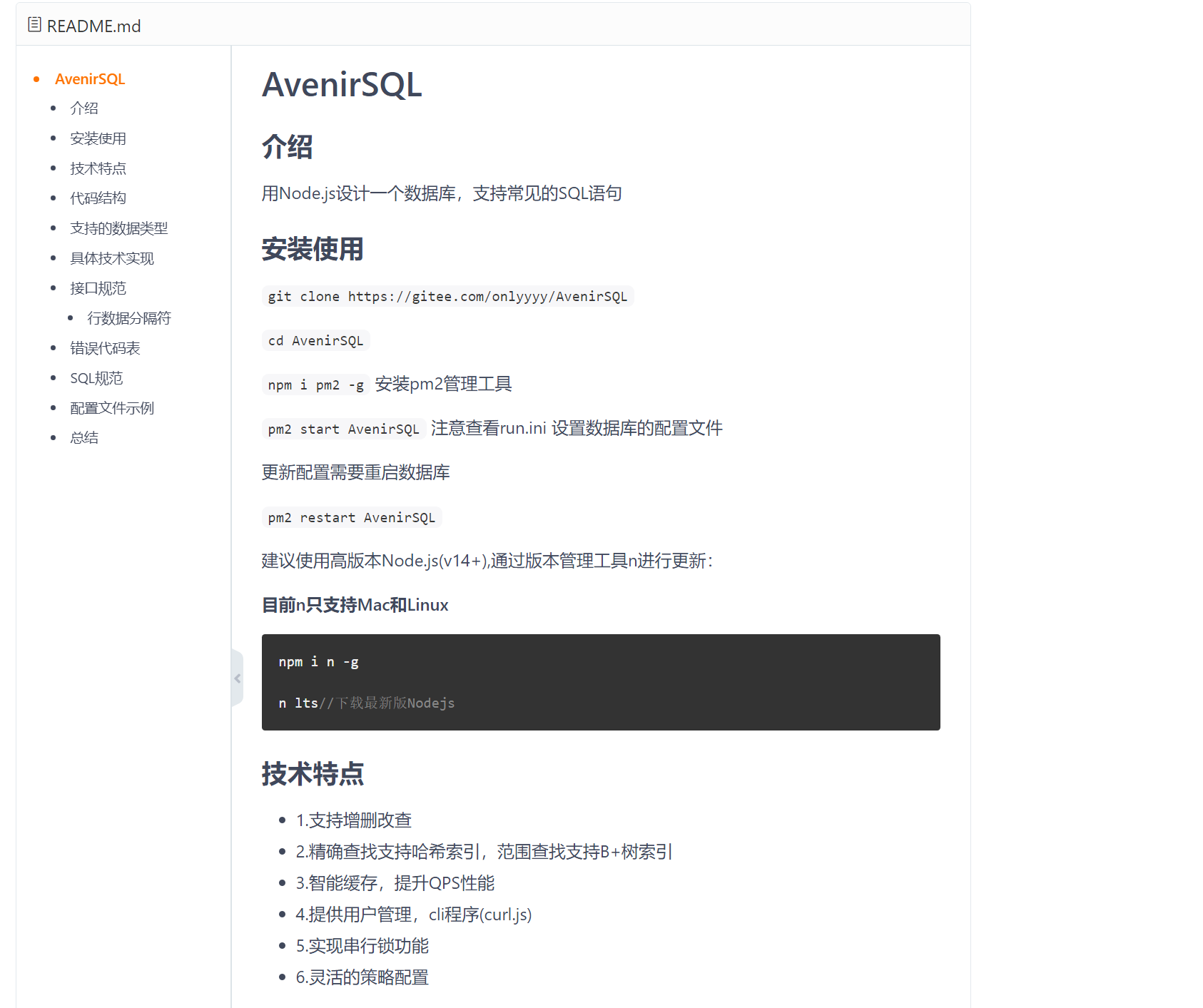
Task: Click the intro sentence 用Node.js设计一个数据库
Action: (442, 193)
